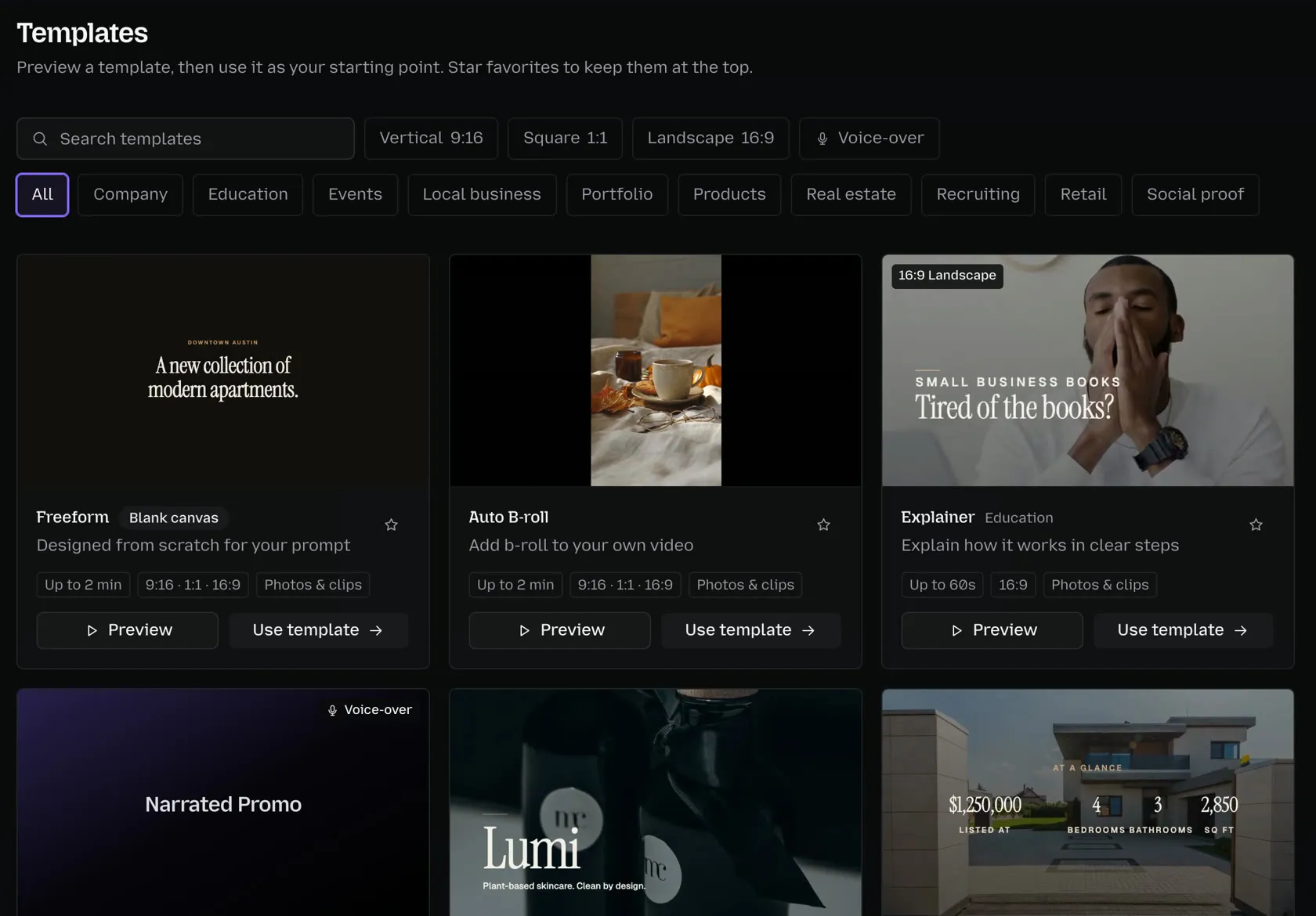1316x916 pixels.
Task: Click the search magnifier icon
Action: click(40, 139)
